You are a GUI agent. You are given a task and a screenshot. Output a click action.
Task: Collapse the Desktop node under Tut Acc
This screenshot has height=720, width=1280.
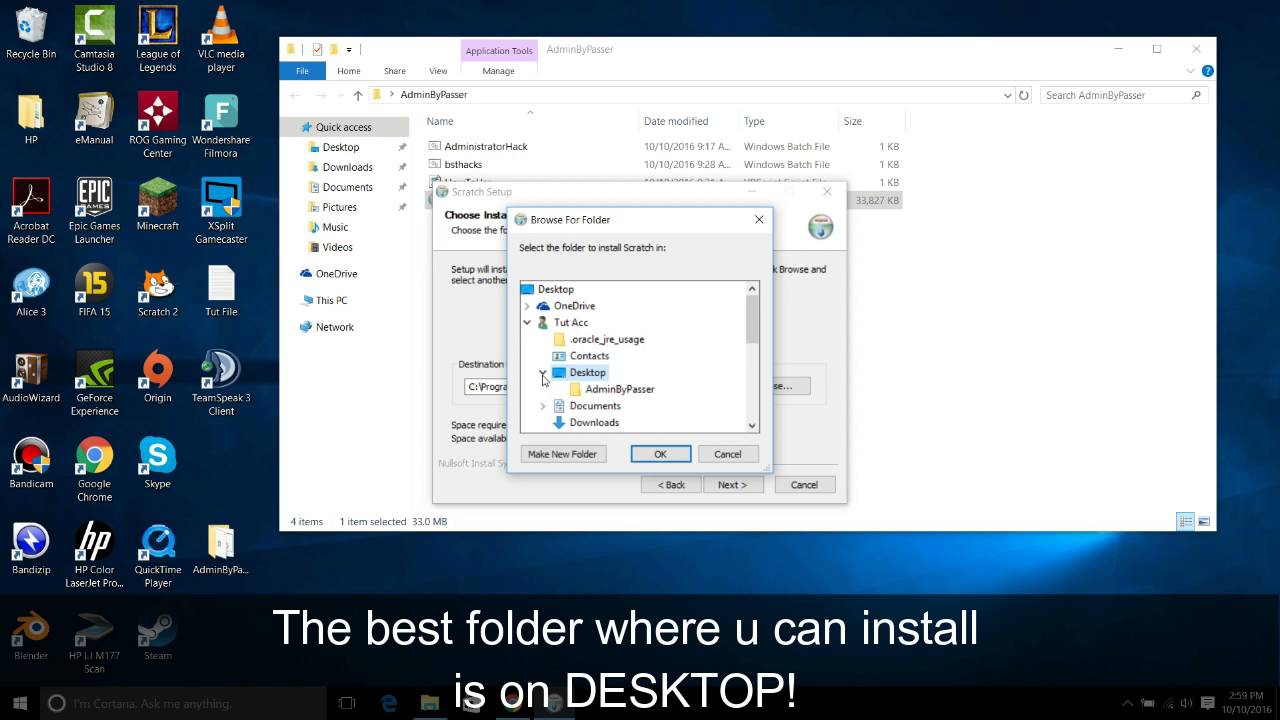click(543, 372)
